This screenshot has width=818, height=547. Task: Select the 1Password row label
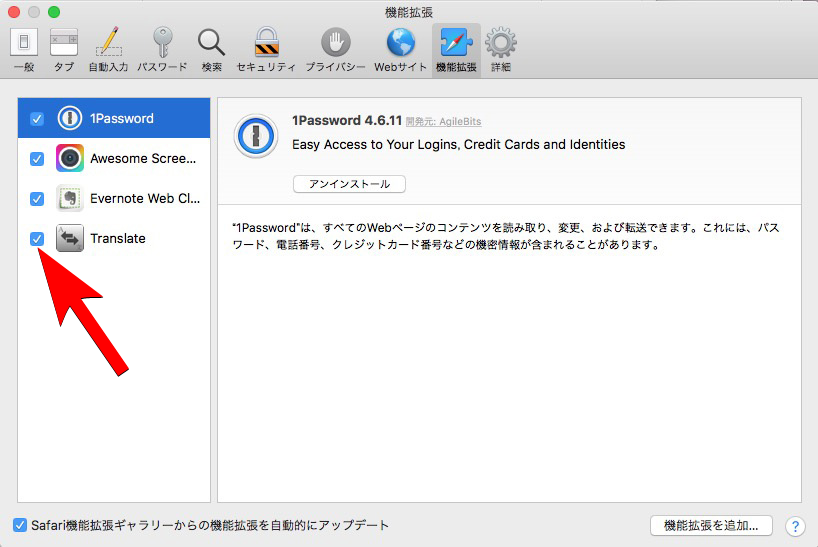click(x=122, y=118)
